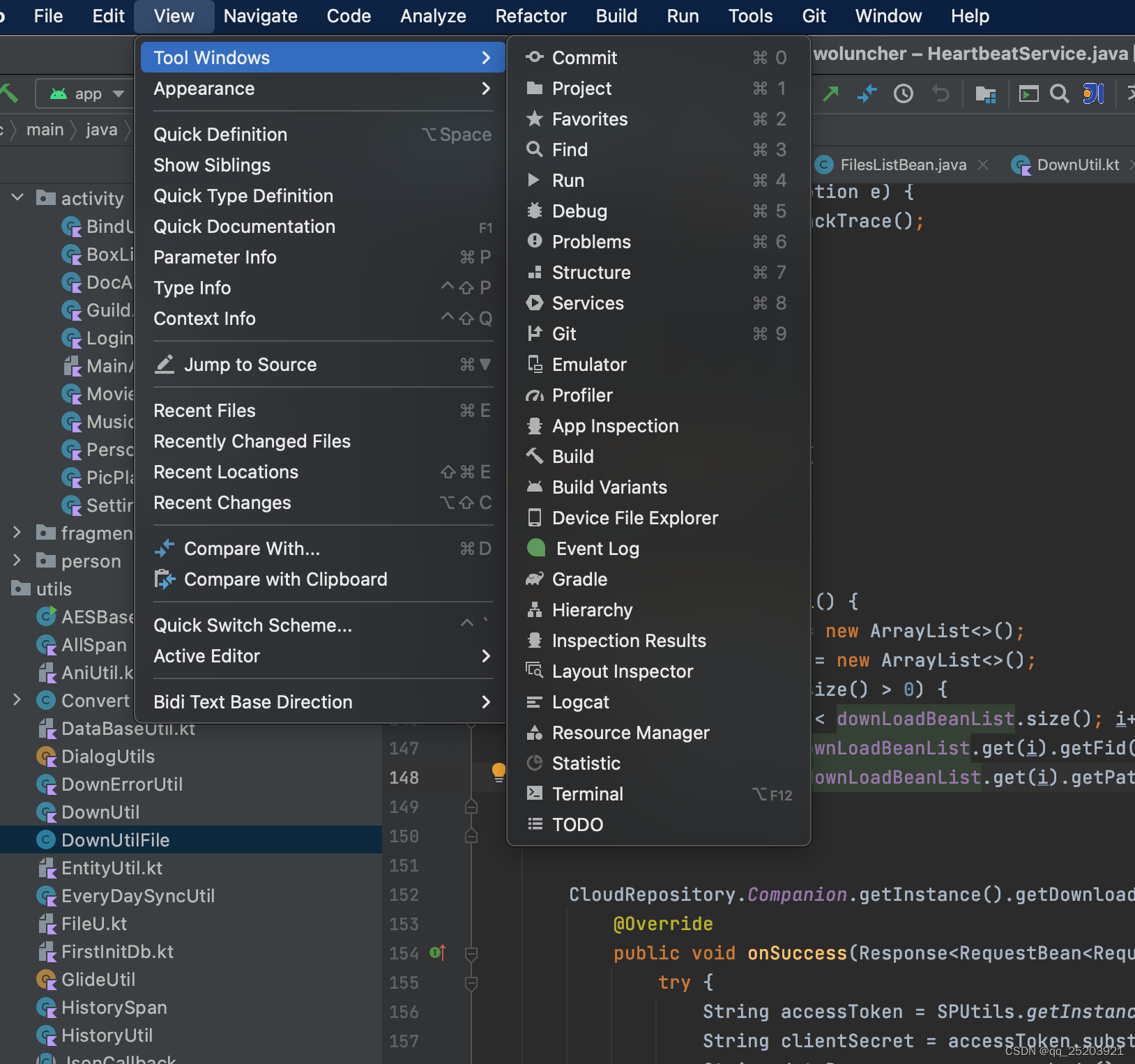
Task: Expand Bidi Text Base Direction submenu
Action: click(322, 702)
